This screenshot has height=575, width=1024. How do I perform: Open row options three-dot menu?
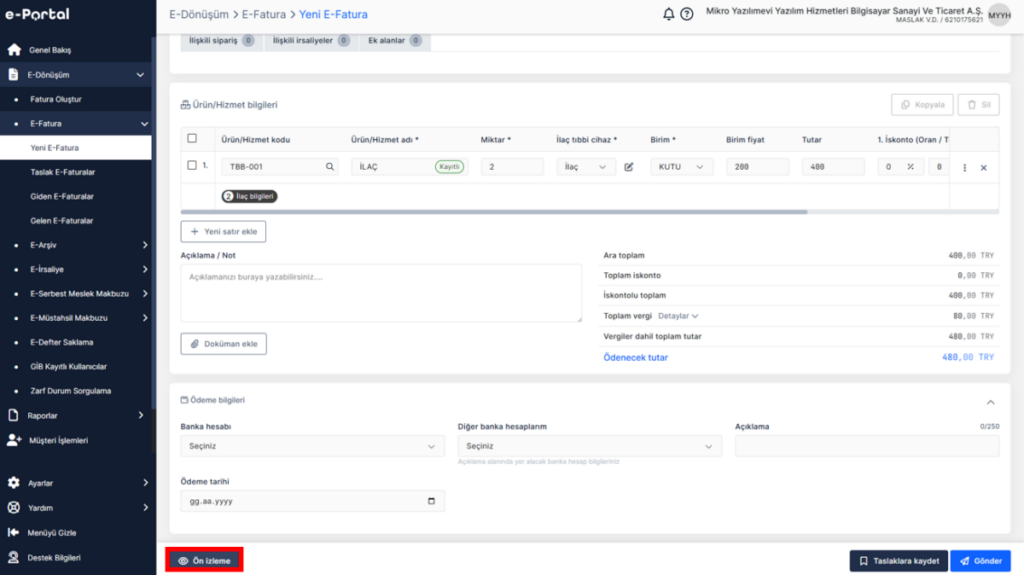pyautogui.click(x=965, y=167)
